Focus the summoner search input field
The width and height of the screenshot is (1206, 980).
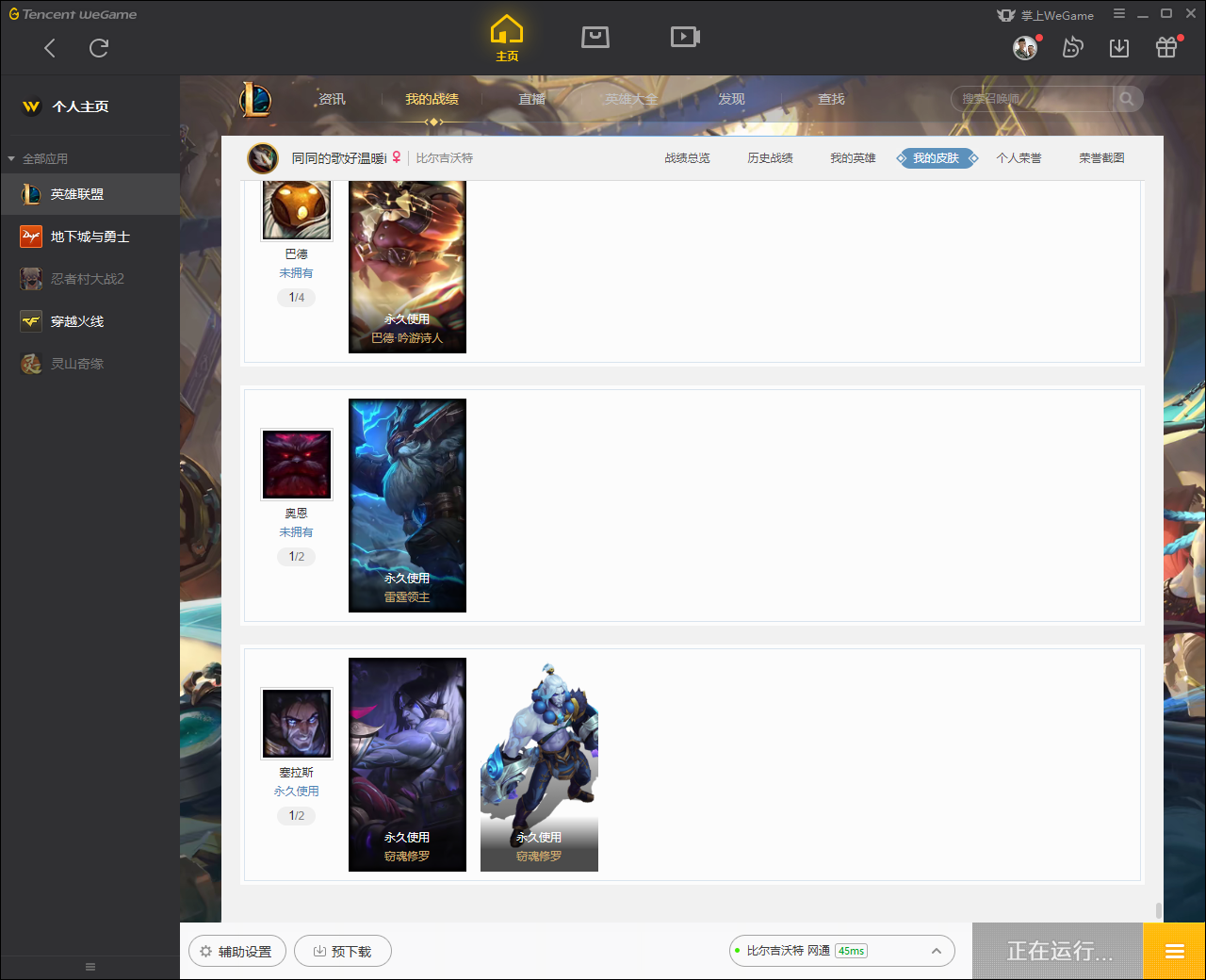tap(1033, 99)
